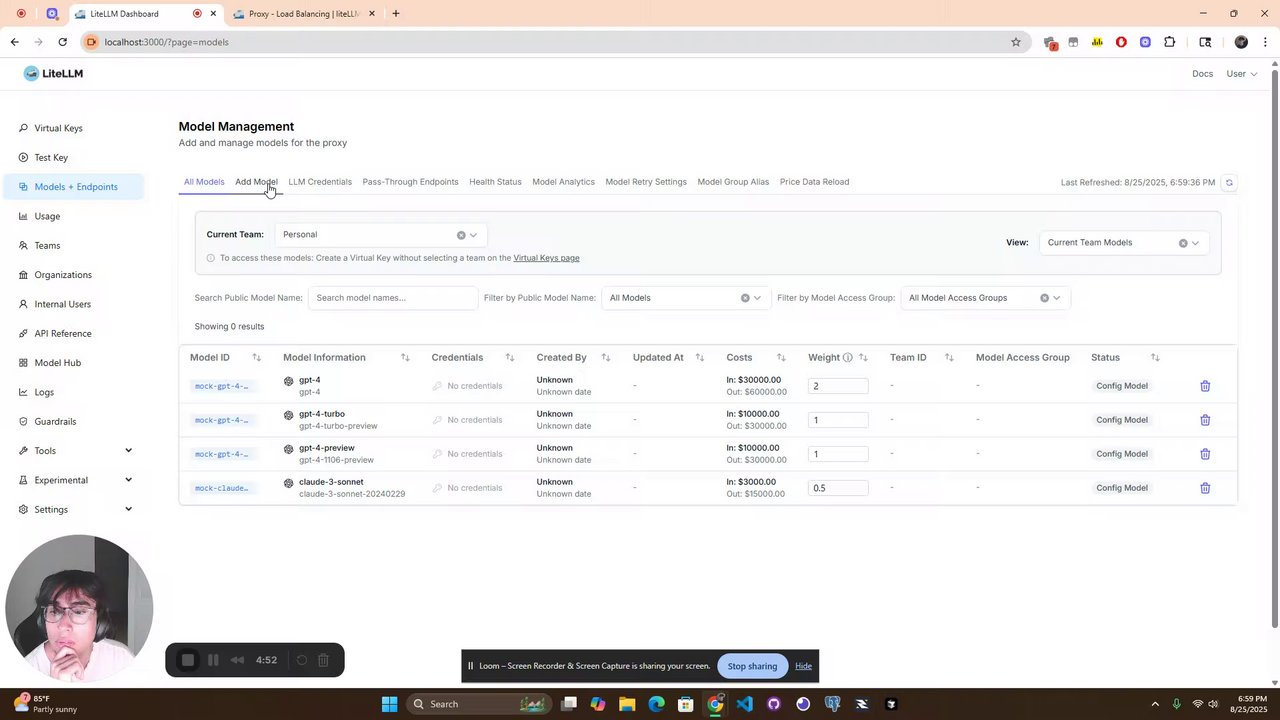Open the View dropdown
Image resolution: width=1280 pixels, height=720 pixels.
pyautogui.click(x=1124, y=243)
